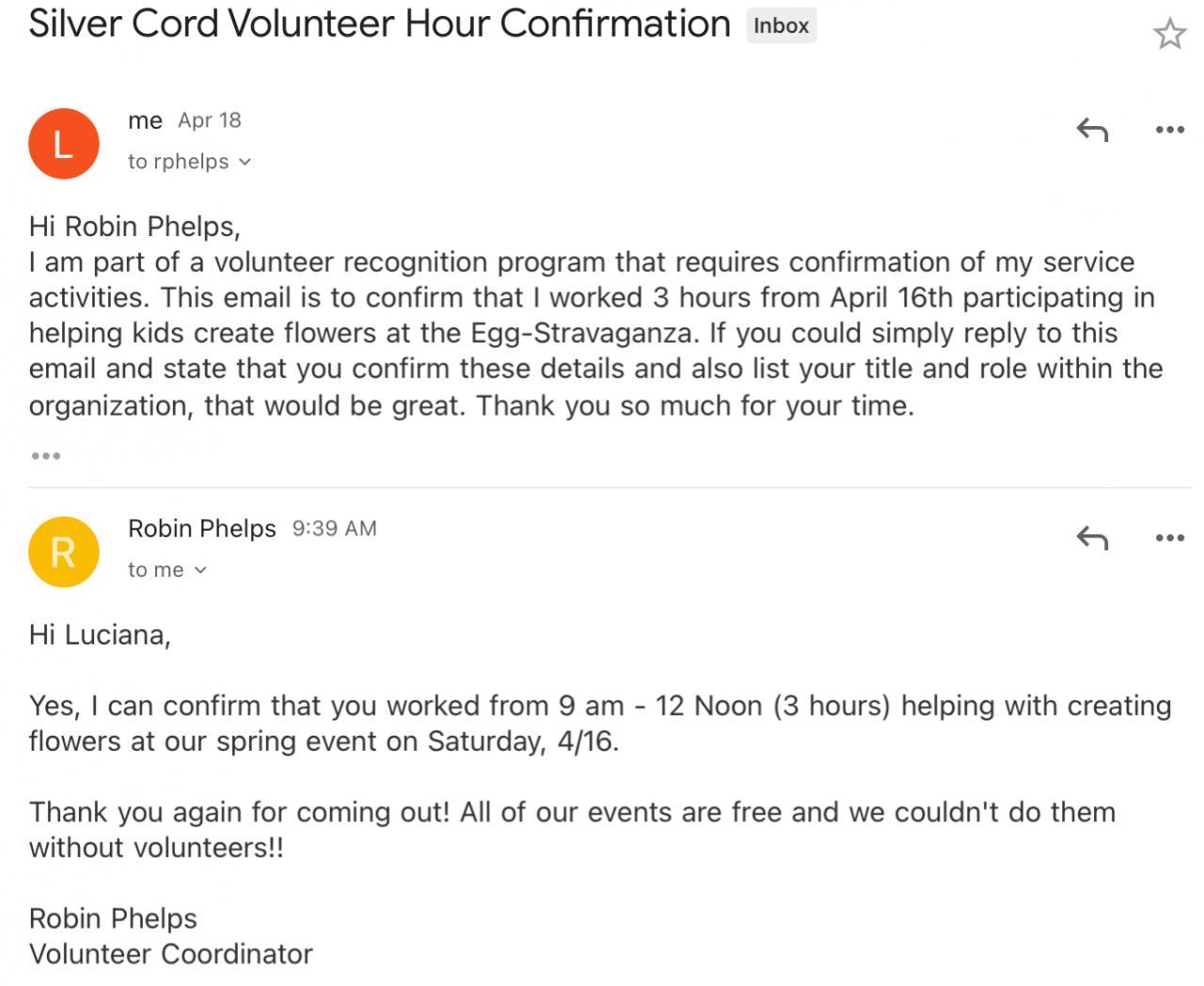Reply to the Apr 18 message

(x=1092, y=130)
